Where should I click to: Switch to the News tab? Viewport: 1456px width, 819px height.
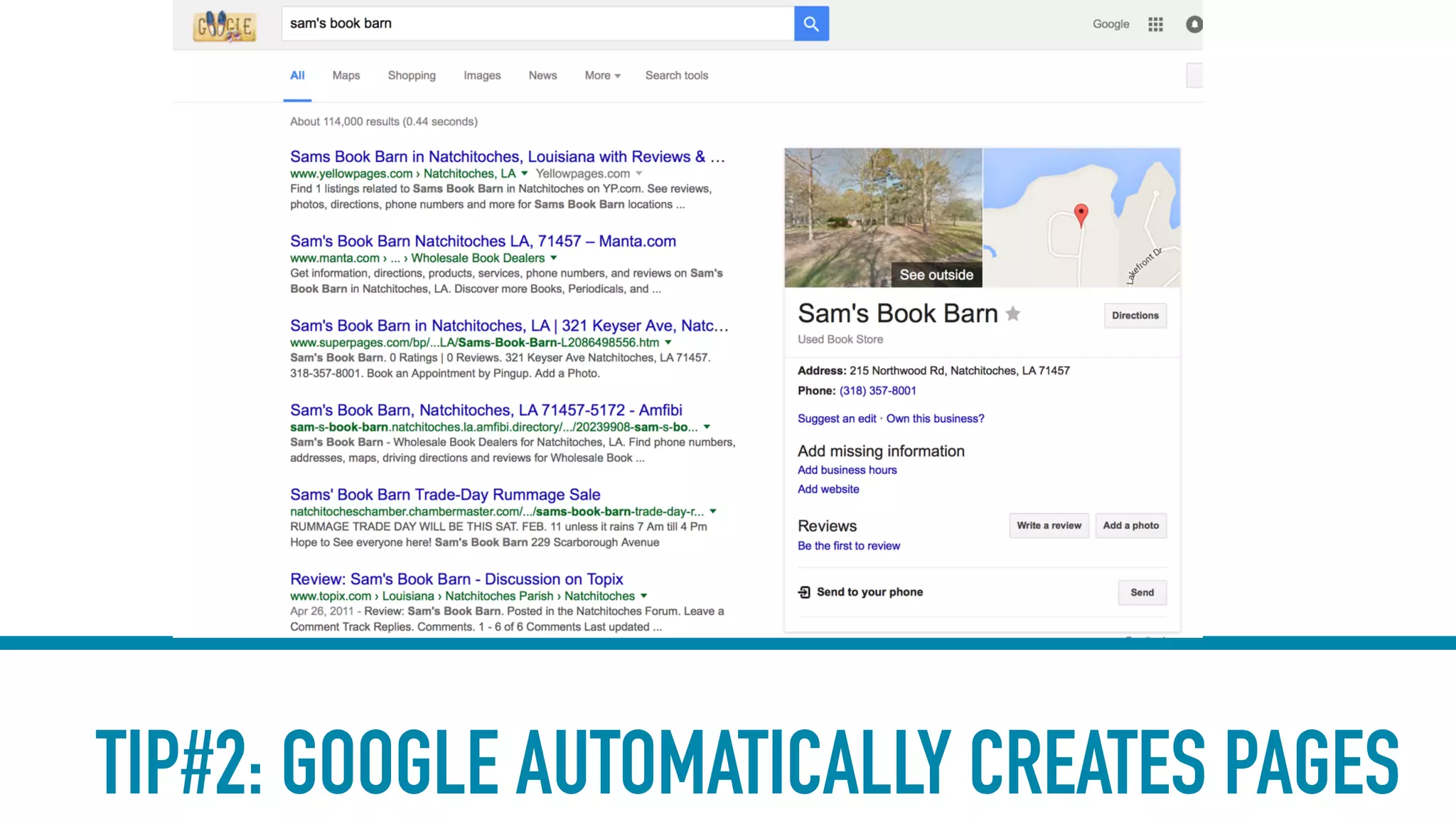[x=542, y=75]
